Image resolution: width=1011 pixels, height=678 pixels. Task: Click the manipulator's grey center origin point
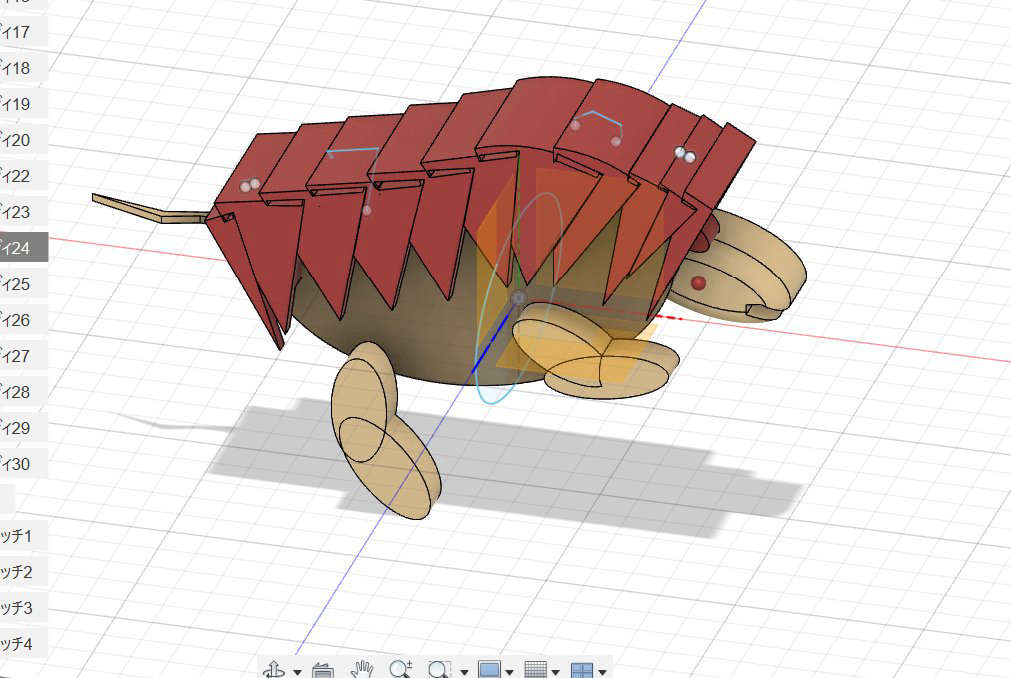point(518,298)
